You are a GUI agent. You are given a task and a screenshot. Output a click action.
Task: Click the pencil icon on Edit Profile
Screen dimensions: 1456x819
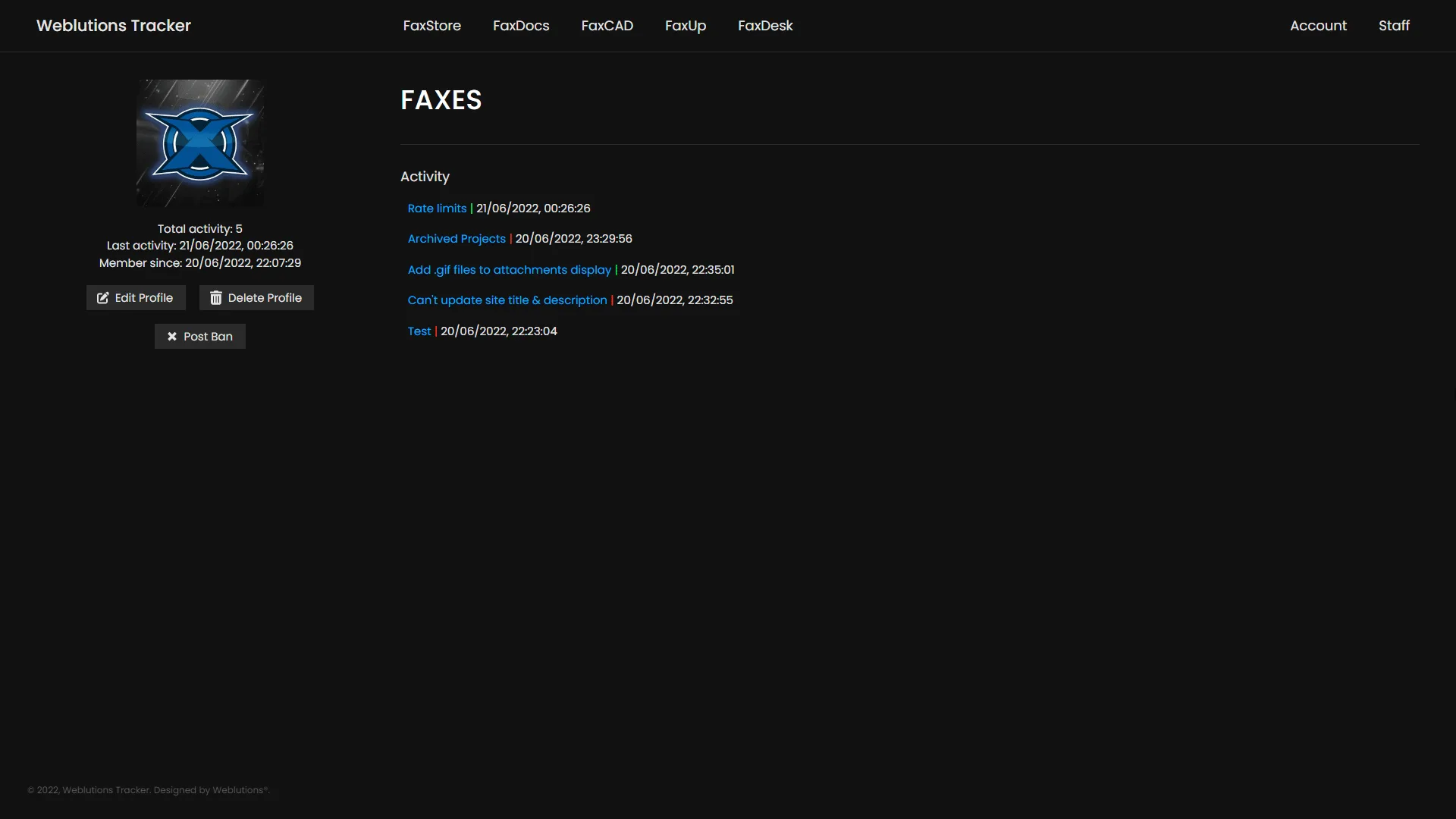click(x=102, y=297)
